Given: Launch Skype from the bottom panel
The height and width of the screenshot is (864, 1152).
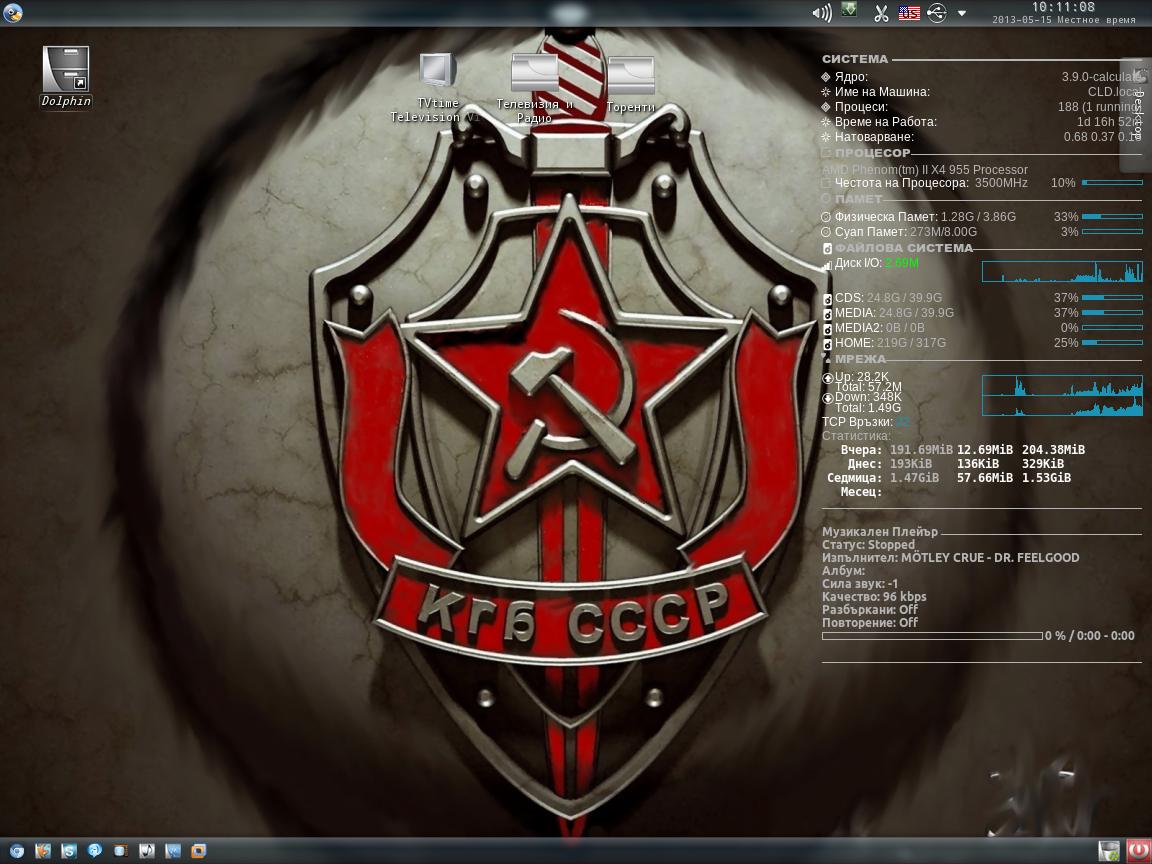Looking at the screenshot, I should tap(68, 851).
